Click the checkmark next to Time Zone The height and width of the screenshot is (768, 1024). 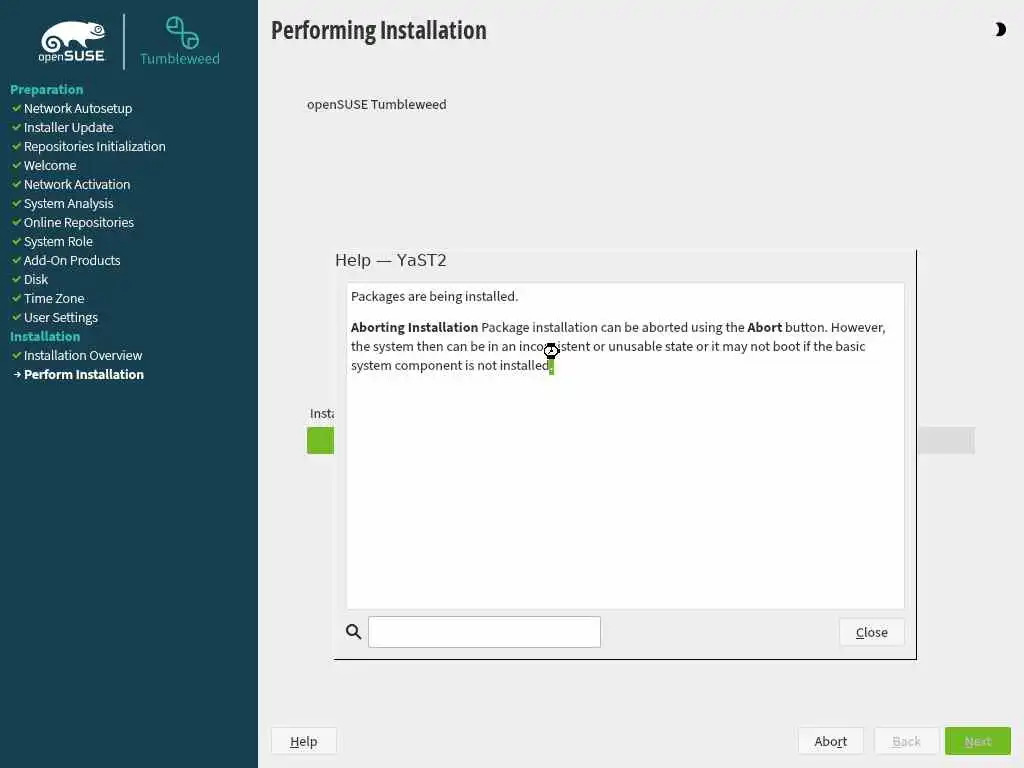pos(17,298)
